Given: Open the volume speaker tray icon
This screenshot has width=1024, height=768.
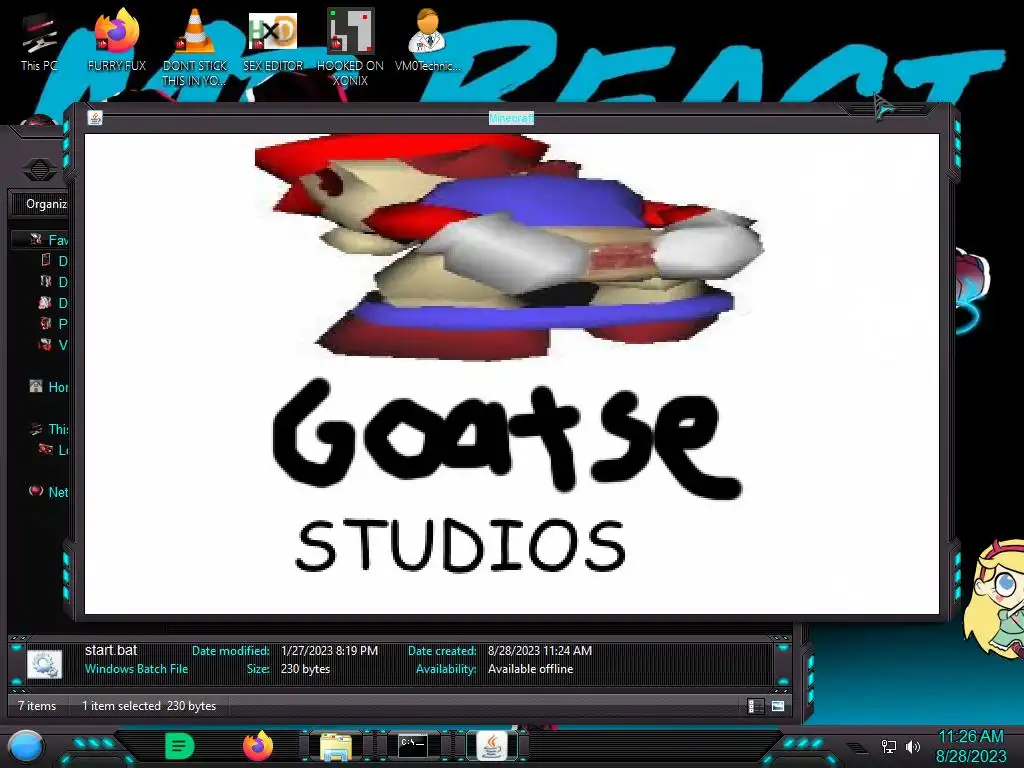Looking at the screenshot, I should click(x=912, y=746).
